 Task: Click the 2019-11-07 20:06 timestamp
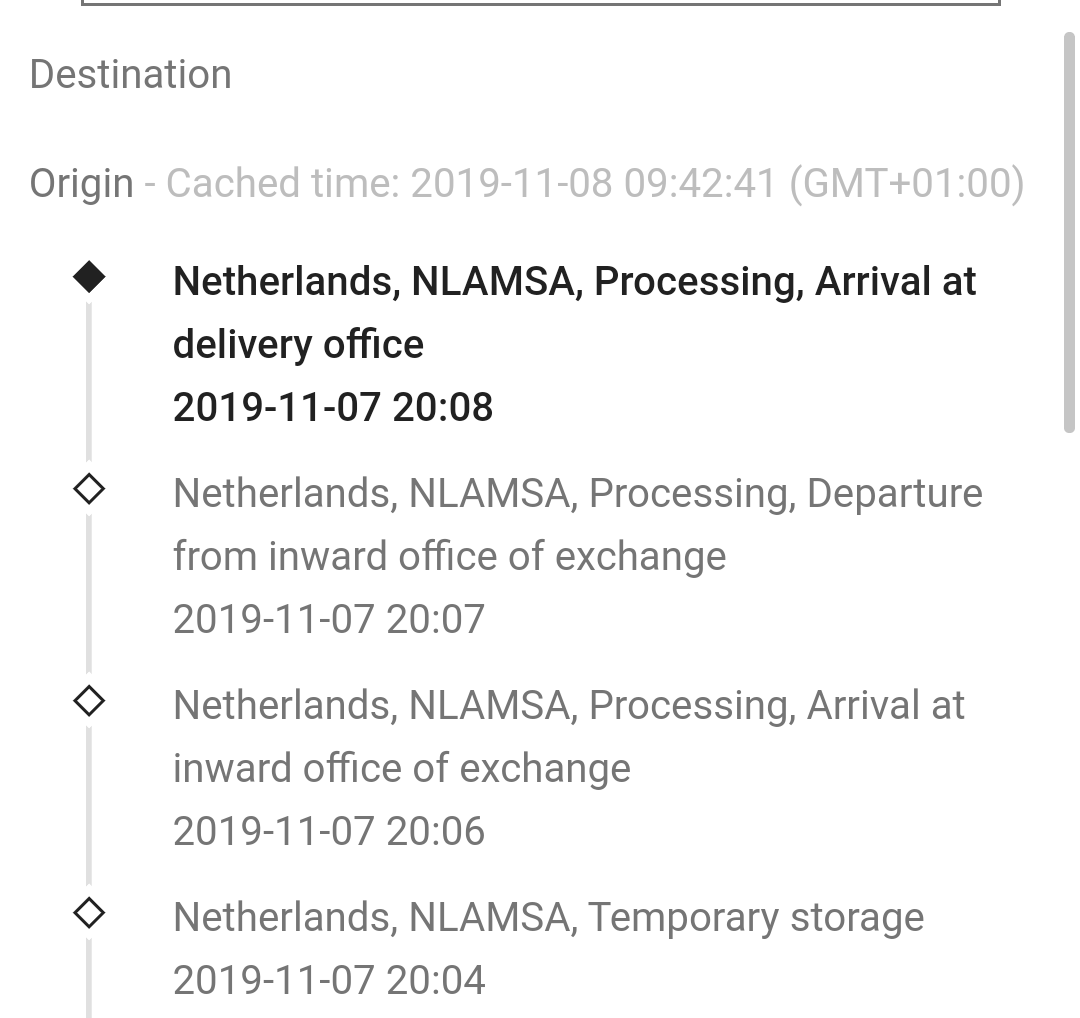pos(329,831)
